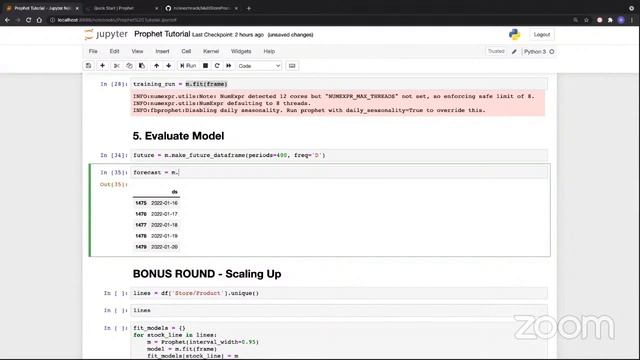Image resolution: width=640 pixels, height=360 pixels.
Task: Click the Jupyter logo
Action: [106, 34]
